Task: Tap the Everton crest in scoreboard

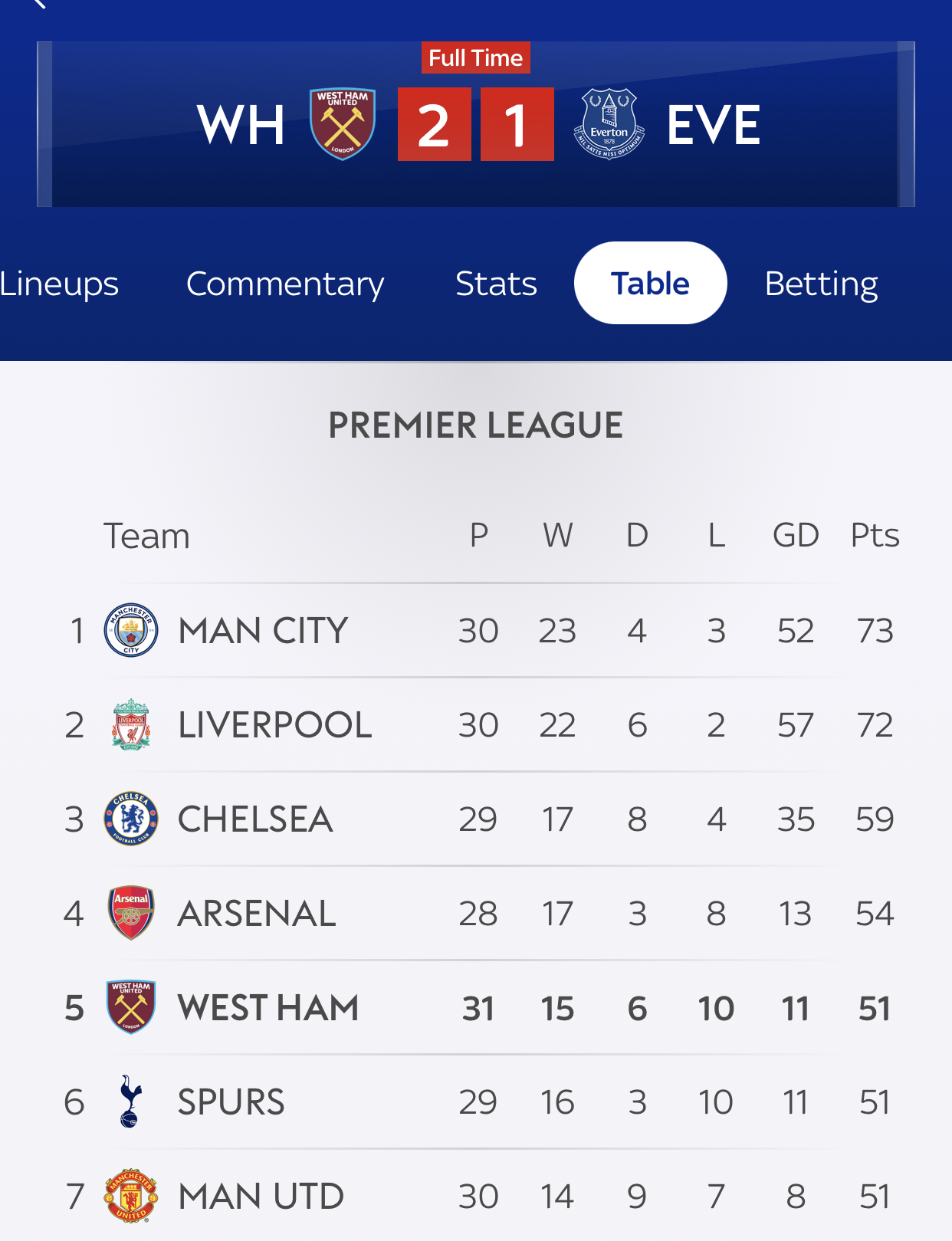Action: (x=609, y=124)
